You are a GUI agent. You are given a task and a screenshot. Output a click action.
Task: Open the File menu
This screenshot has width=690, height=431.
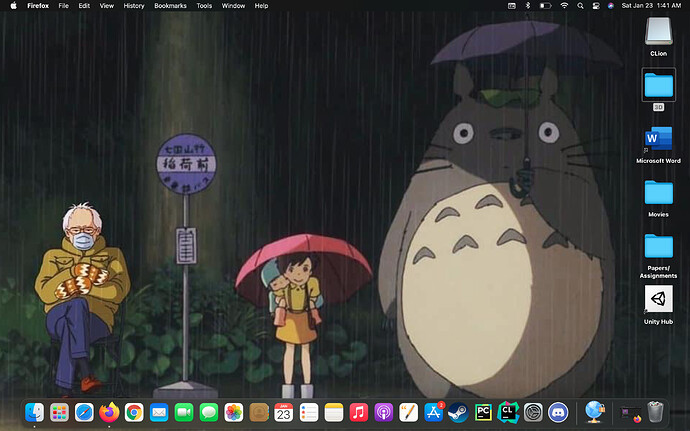[64, 6]
